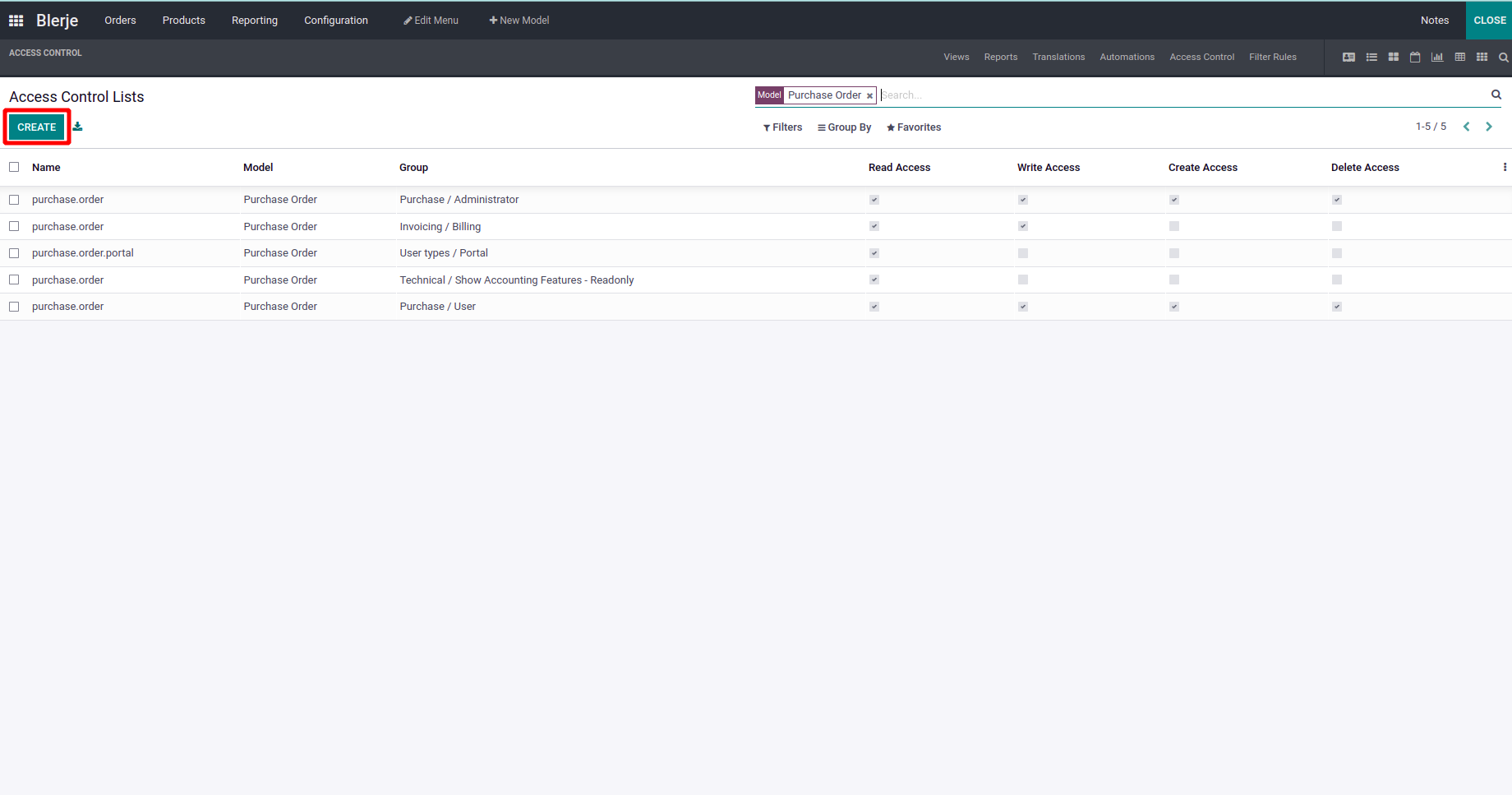Screen dimensions: 1512x795
Task: Toggle Read Access for Purchase / Administrator
Action: click(874, 200)
